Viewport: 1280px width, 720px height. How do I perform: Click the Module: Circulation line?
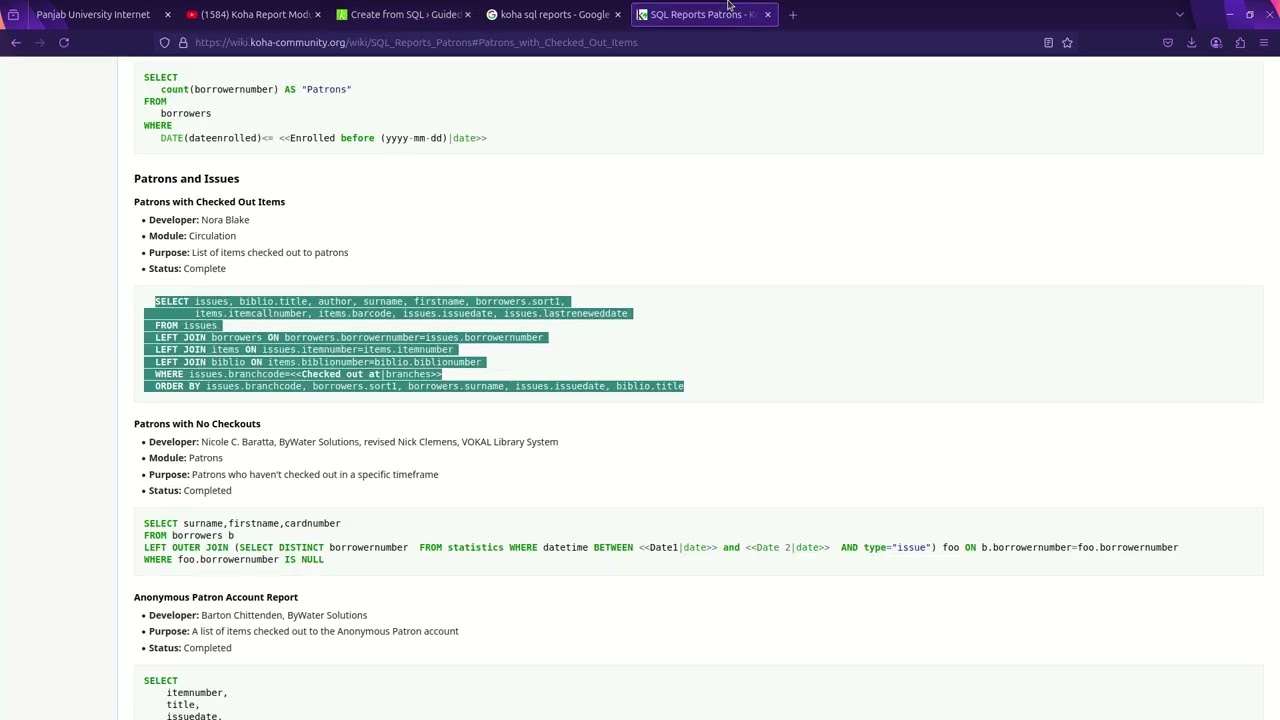point(192,236)
